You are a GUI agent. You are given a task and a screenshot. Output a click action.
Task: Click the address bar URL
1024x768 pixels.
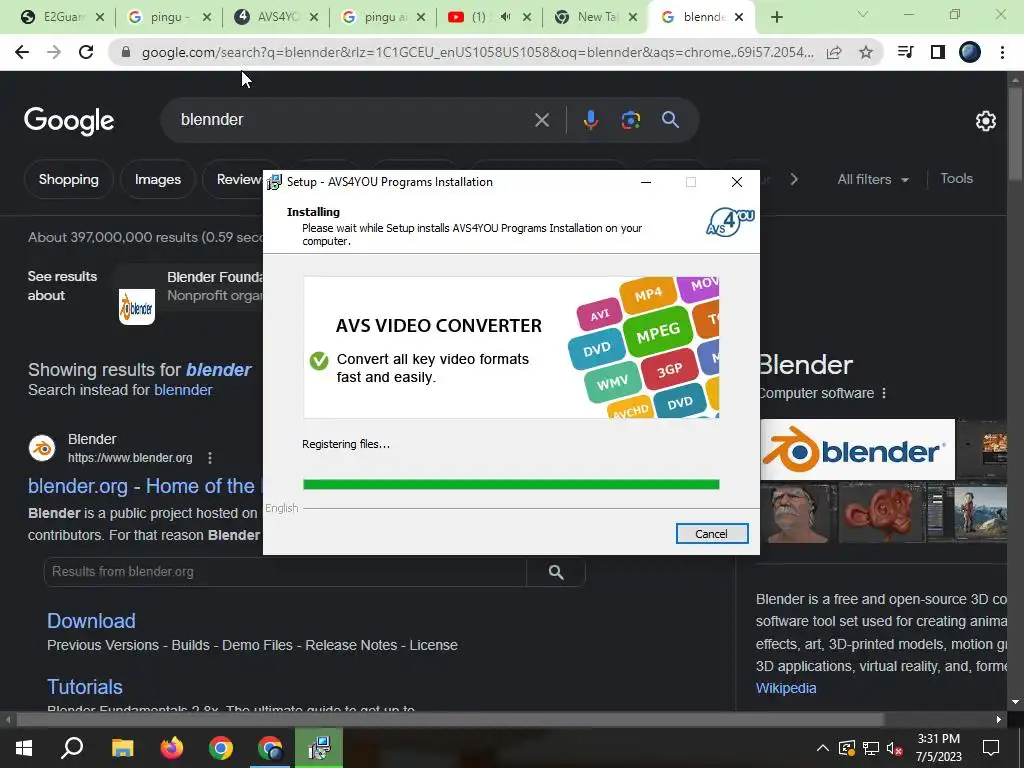click(477, 52)
